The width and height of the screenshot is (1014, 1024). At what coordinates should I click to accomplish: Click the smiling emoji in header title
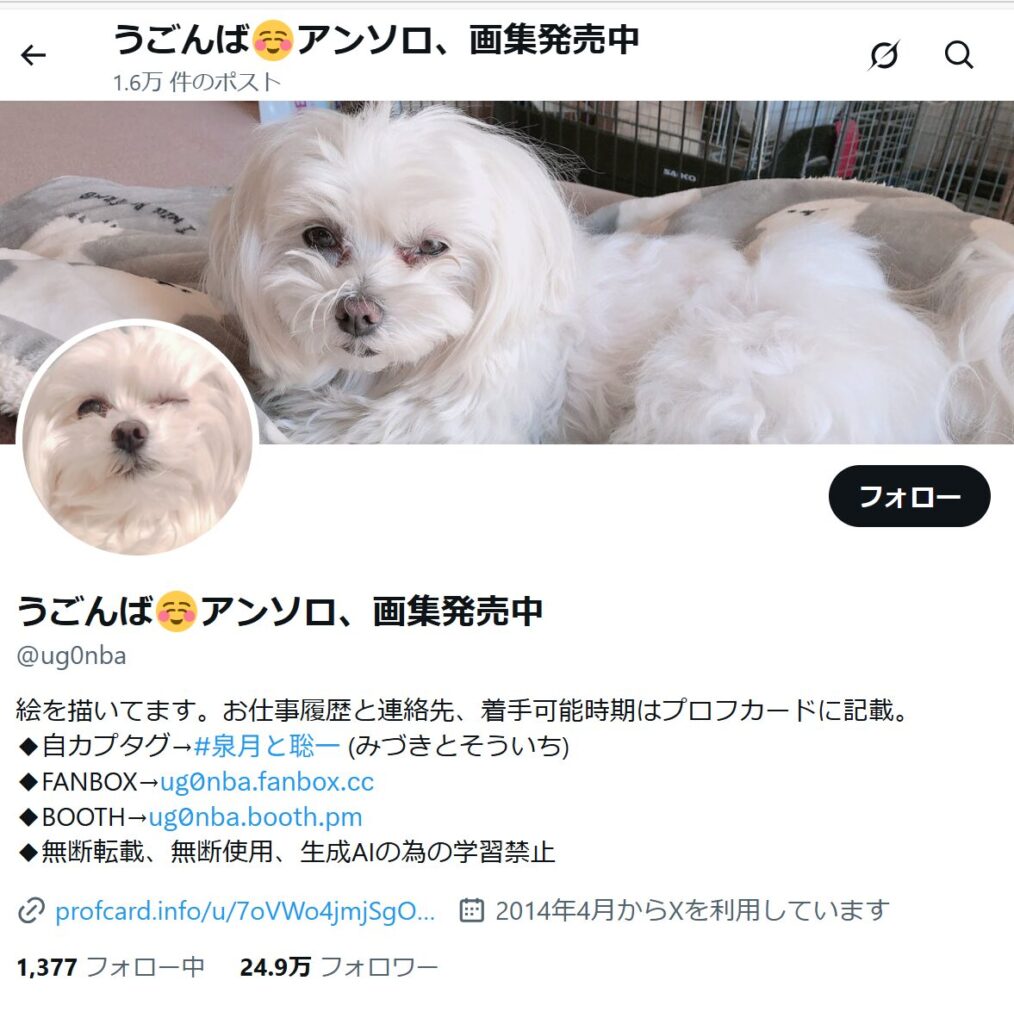(273, 40)
